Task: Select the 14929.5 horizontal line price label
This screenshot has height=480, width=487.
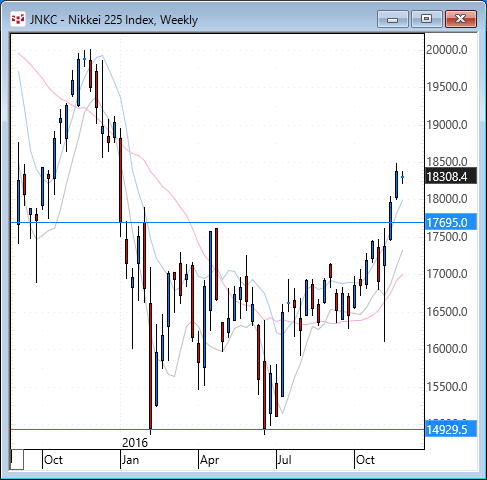Action: [451, 429]
